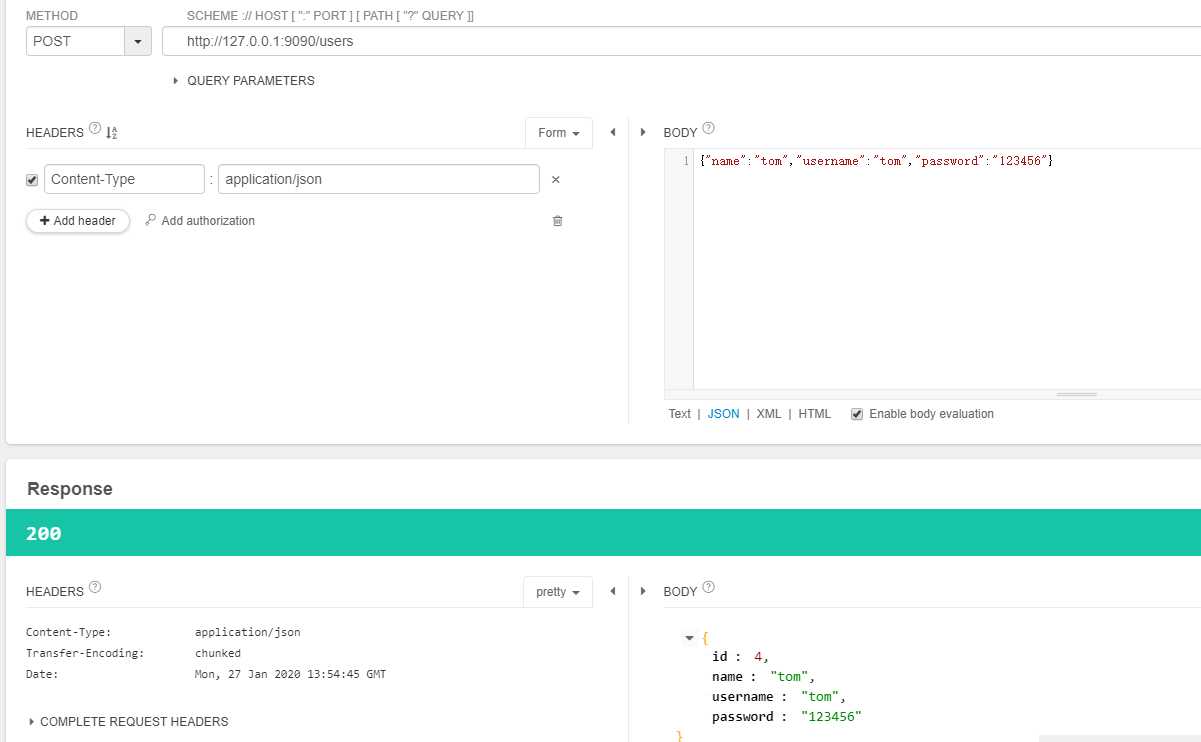Open the Form view dropdown

click(558, 133)
